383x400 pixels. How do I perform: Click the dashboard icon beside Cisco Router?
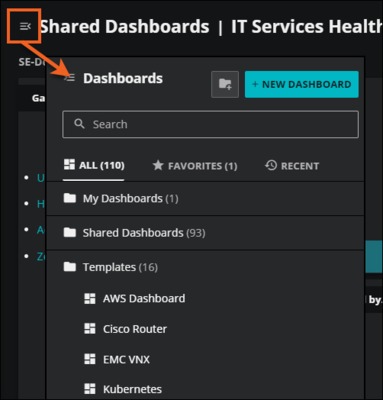90,329
